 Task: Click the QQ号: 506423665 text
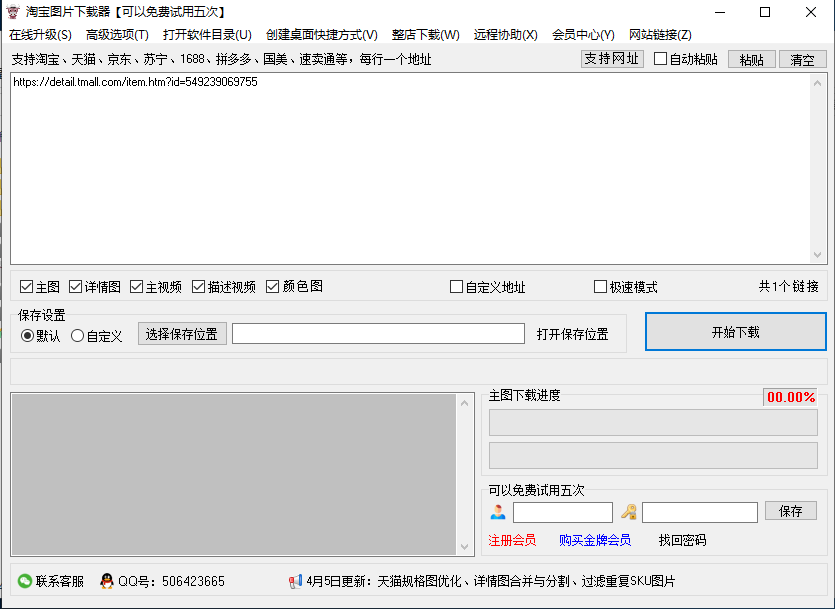coord(171,581)
